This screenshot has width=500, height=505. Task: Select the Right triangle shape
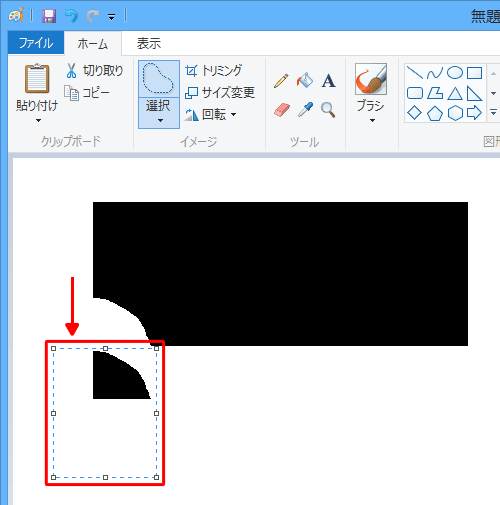[x=474, y=93]
